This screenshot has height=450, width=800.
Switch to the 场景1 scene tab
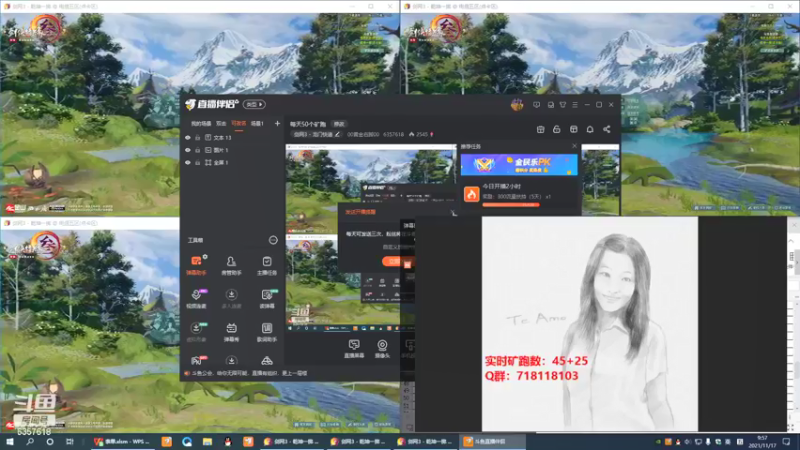[x=257, y=123]
